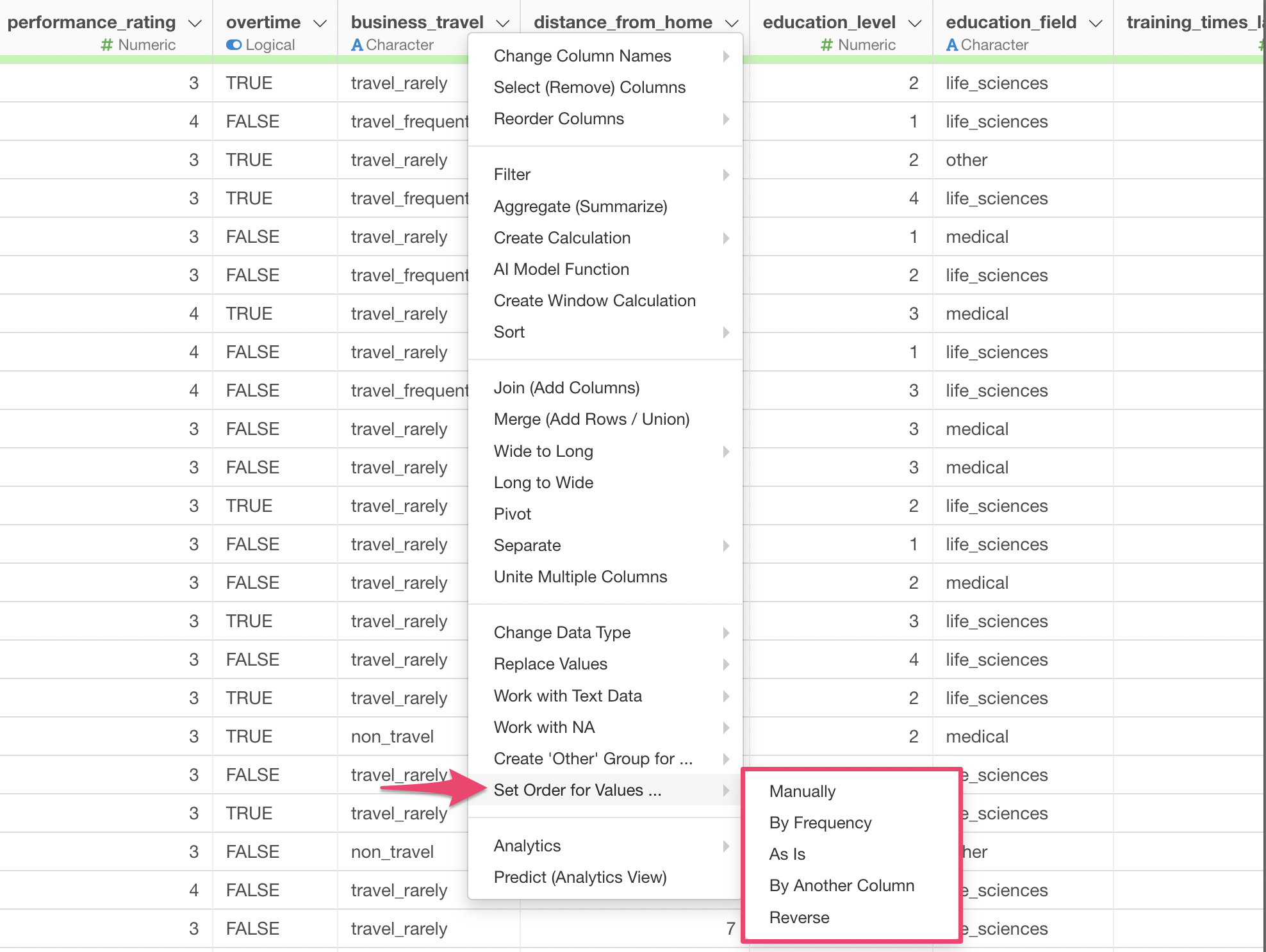Click the first travel_rarely cell in business_travel

click(x=399, y=83)
